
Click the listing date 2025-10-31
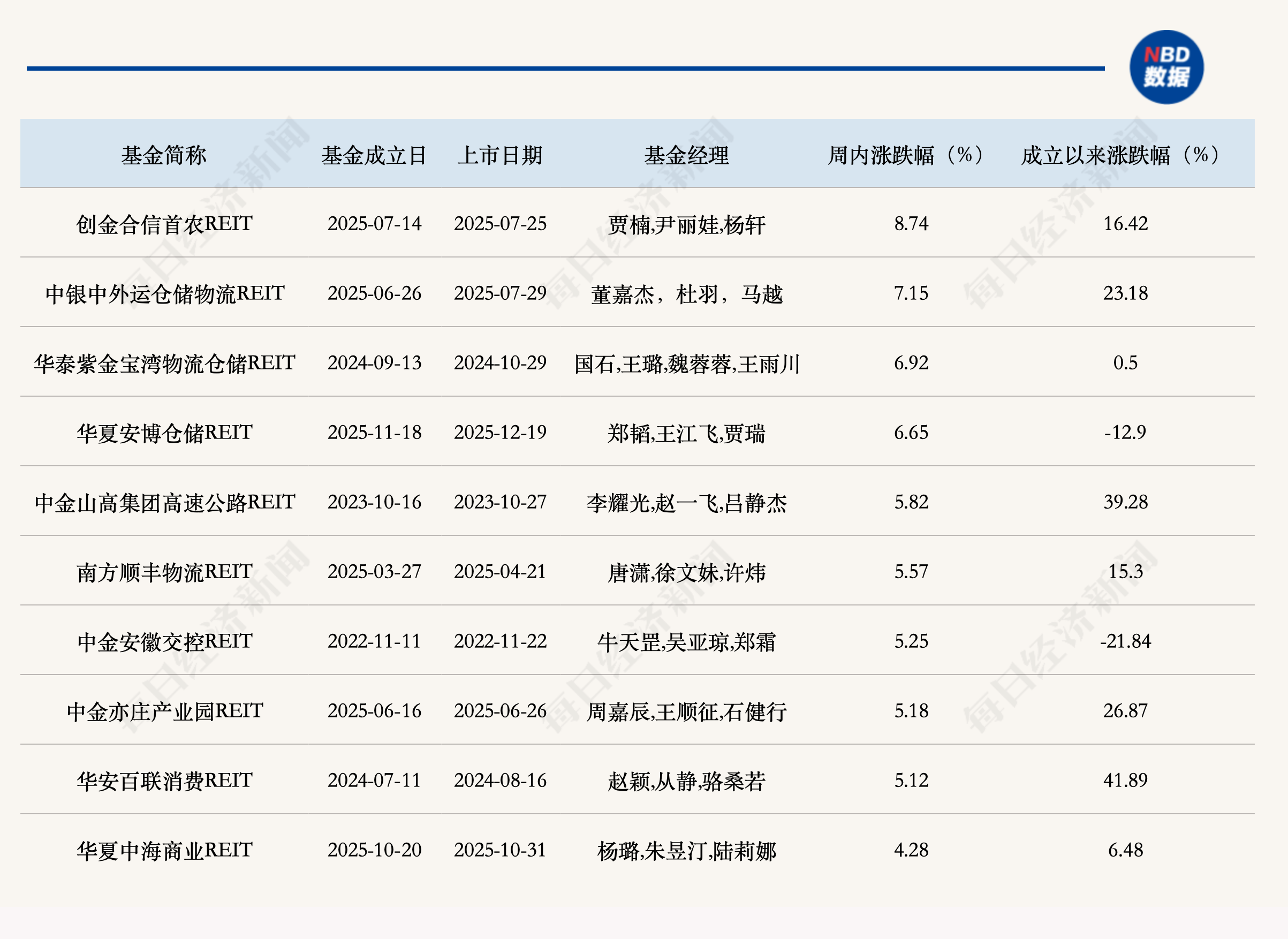[500, 850]
